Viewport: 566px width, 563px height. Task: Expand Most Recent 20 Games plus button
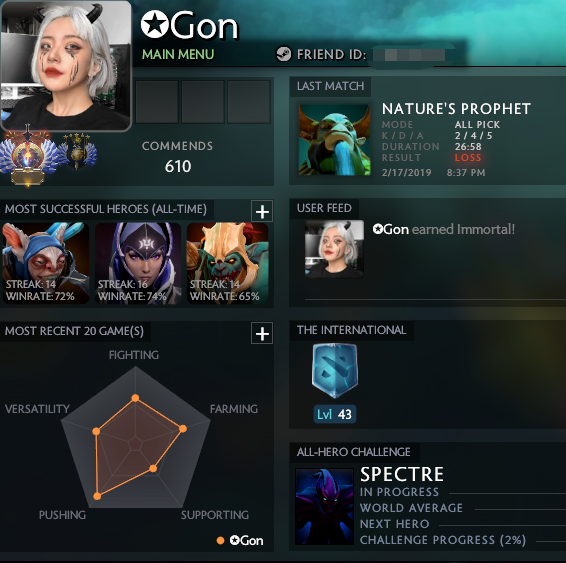click(262, 333)
